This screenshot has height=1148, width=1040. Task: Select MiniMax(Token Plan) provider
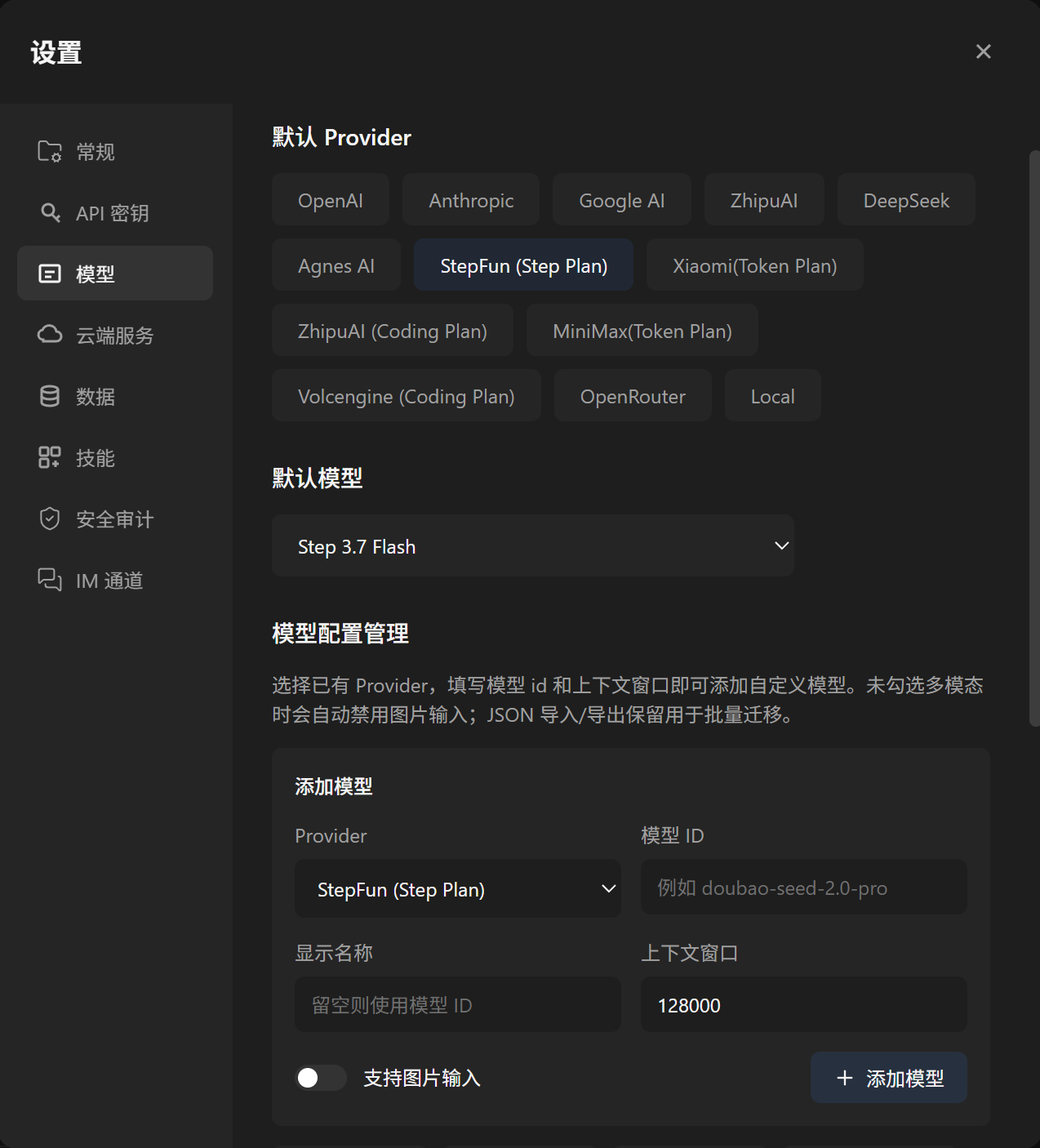tap(642, 331)
